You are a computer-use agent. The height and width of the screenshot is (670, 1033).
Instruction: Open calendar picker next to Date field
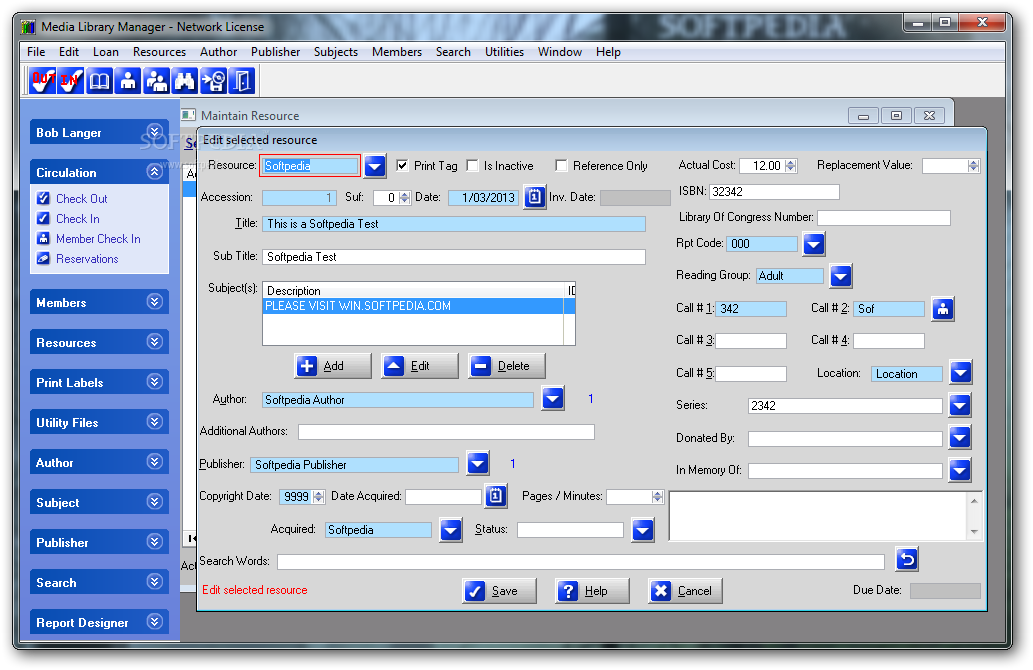click(535, 197)
